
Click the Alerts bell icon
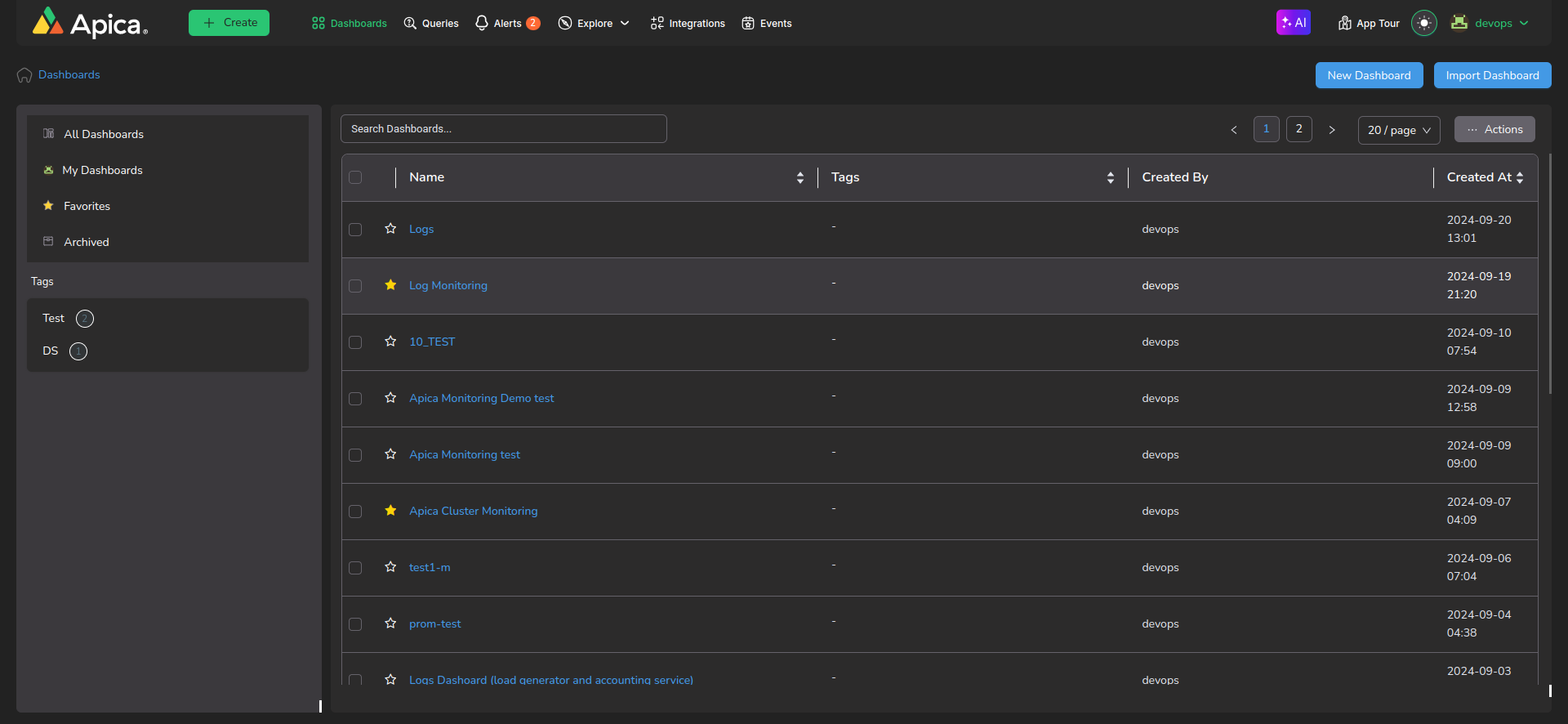pyautogui.click(x=482, y=23)
